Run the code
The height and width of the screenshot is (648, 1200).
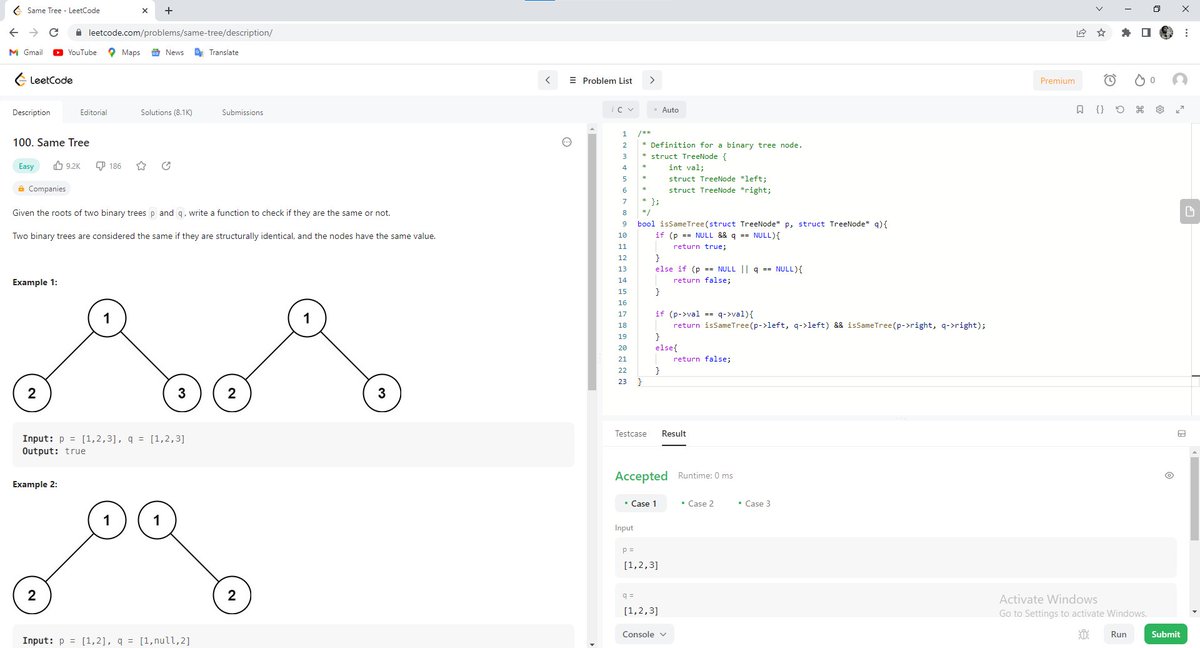1118,634
